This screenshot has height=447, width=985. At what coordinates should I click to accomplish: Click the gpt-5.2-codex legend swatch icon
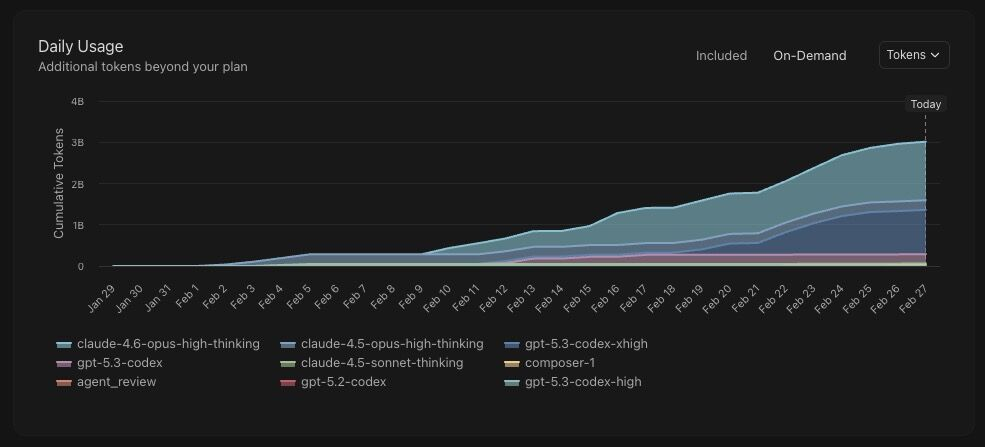pyautogui.click(x=289, y=382)
